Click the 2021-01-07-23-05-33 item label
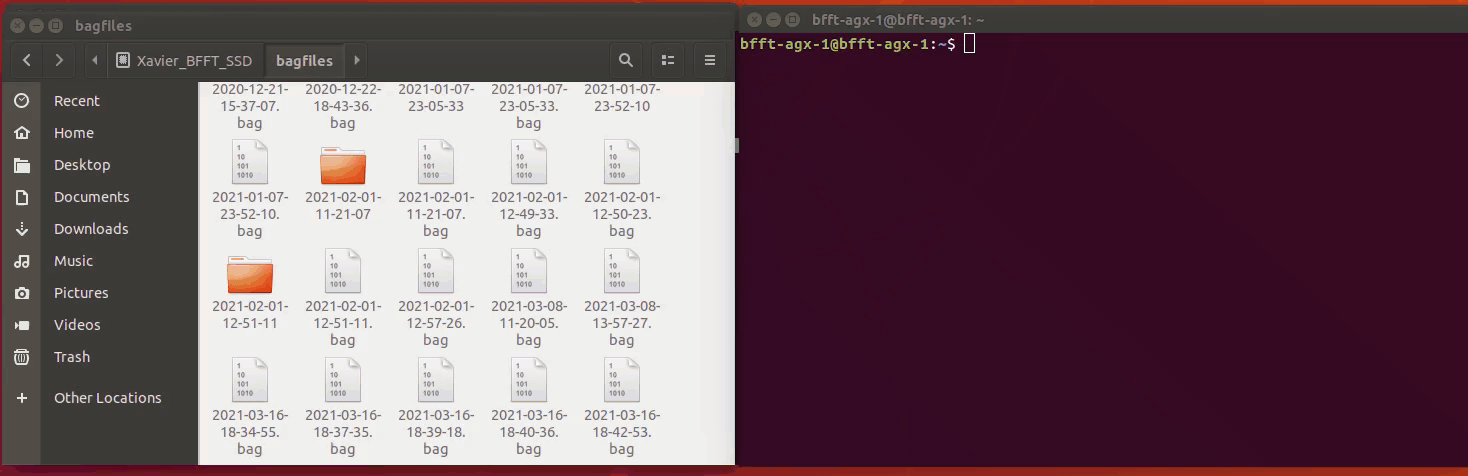Screen dimensions: 1468x476 436,98
